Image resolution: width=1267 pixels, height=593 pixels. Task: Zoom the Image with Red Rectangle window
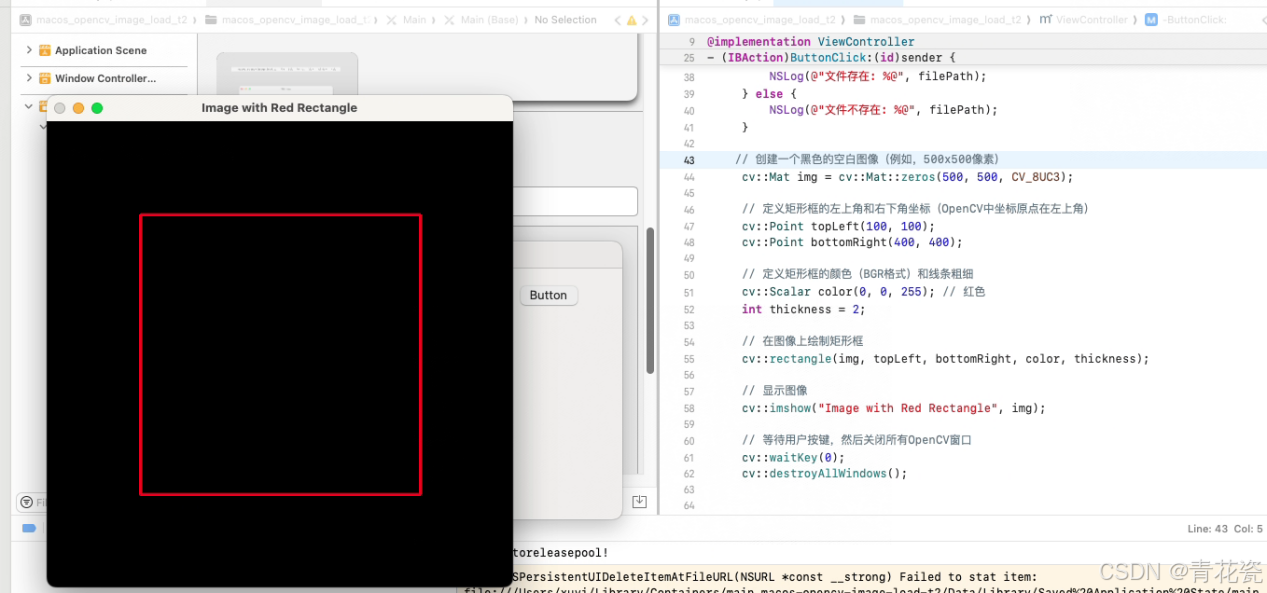click(97, 108)
